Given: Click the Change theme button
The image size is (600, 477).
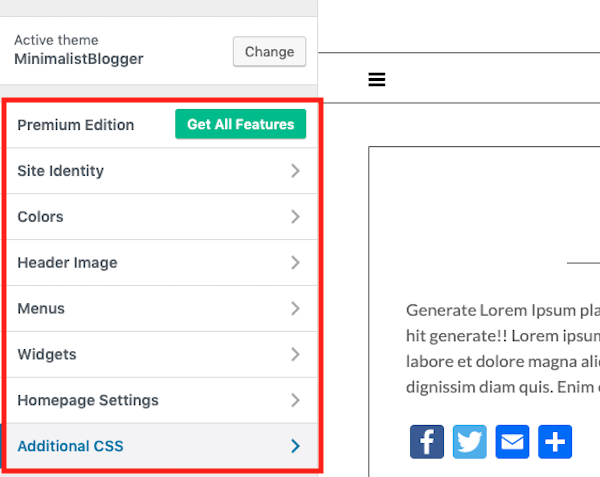Looking at the screenshot, I should point(269,51).
